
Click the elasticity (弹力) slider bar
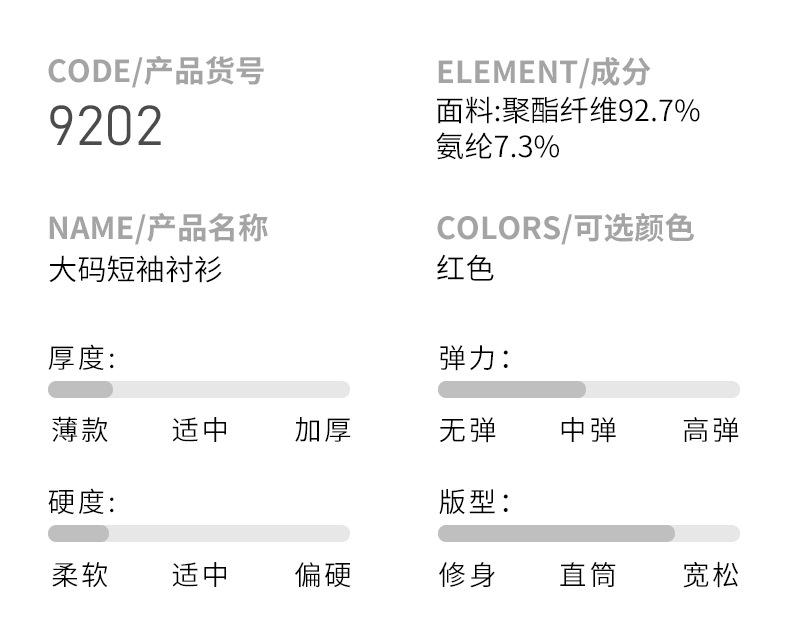588,390
